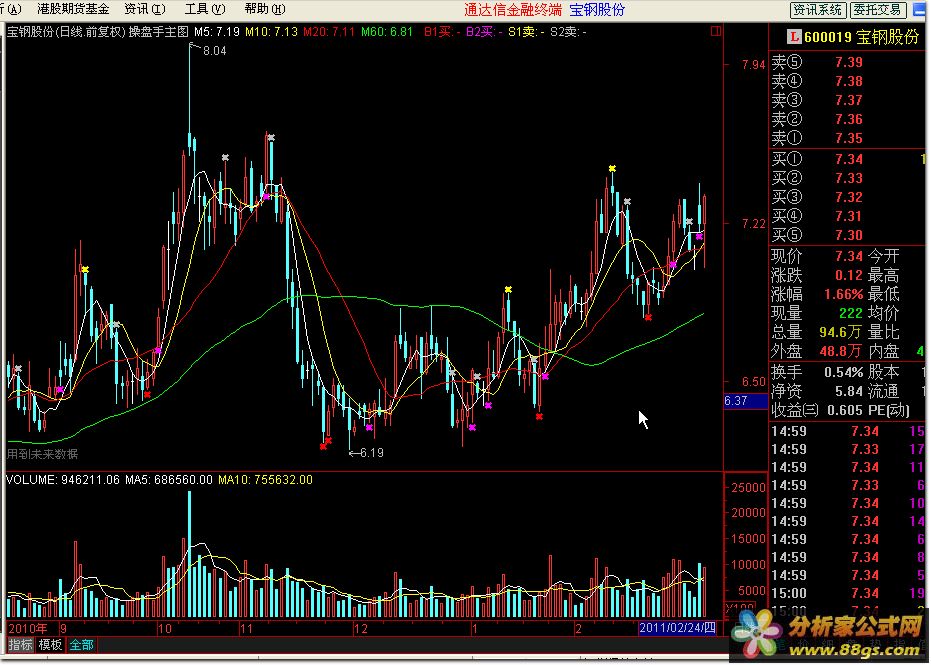931x665 pixels.
Task: Open the 港股期货基金 menu
Action: (73, 9)
